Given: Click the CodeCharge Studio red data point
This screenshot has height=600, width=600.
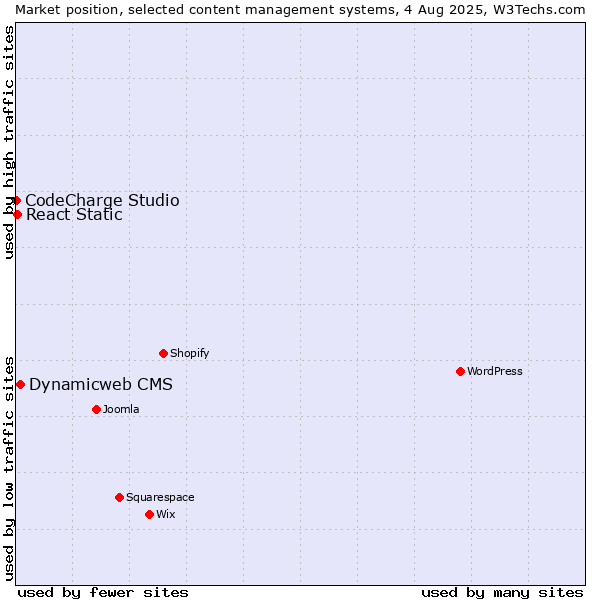Looking at the screenshot, I should pos(16,201).
